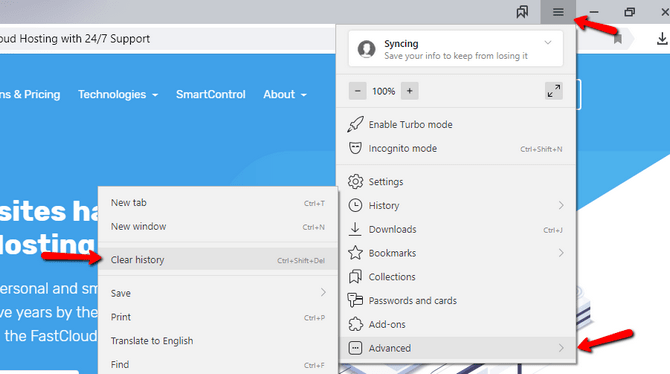670x374 pixels.
Task: Choose Incognito mode menu entry
Action: pyautogui.click(x=456, y=148)
